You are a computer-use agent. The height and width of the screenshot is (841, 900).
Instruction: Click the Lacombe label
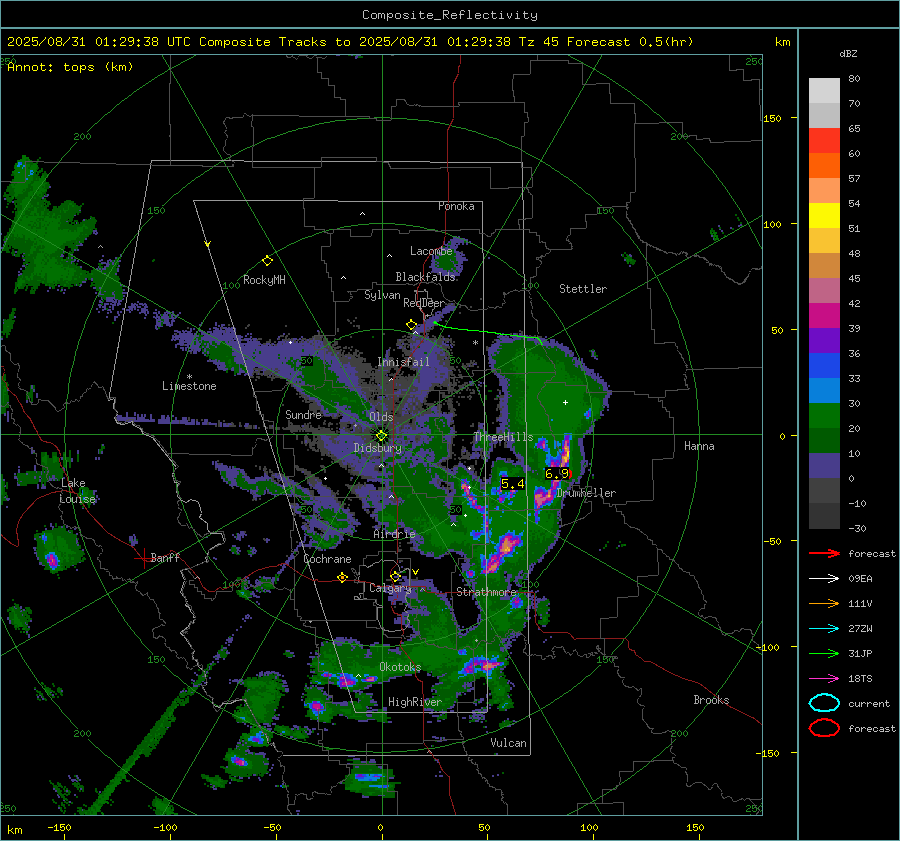[x=431, y=251]
